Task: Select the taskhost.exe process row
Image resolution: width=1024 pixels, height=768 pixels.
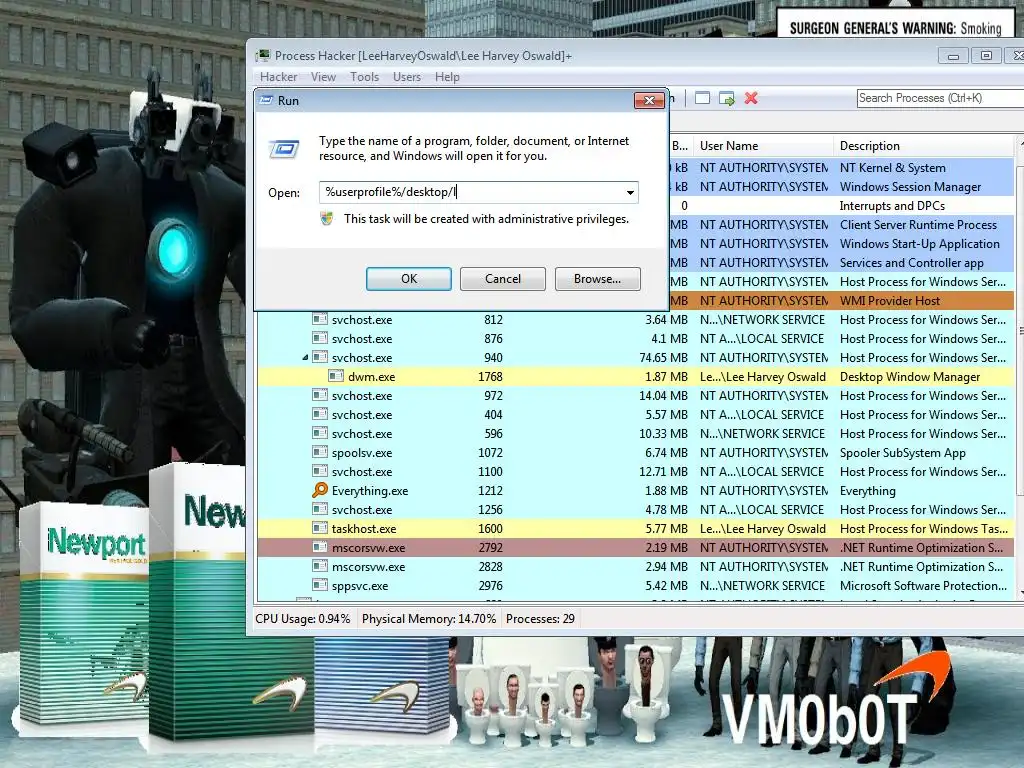Action: 636,528
